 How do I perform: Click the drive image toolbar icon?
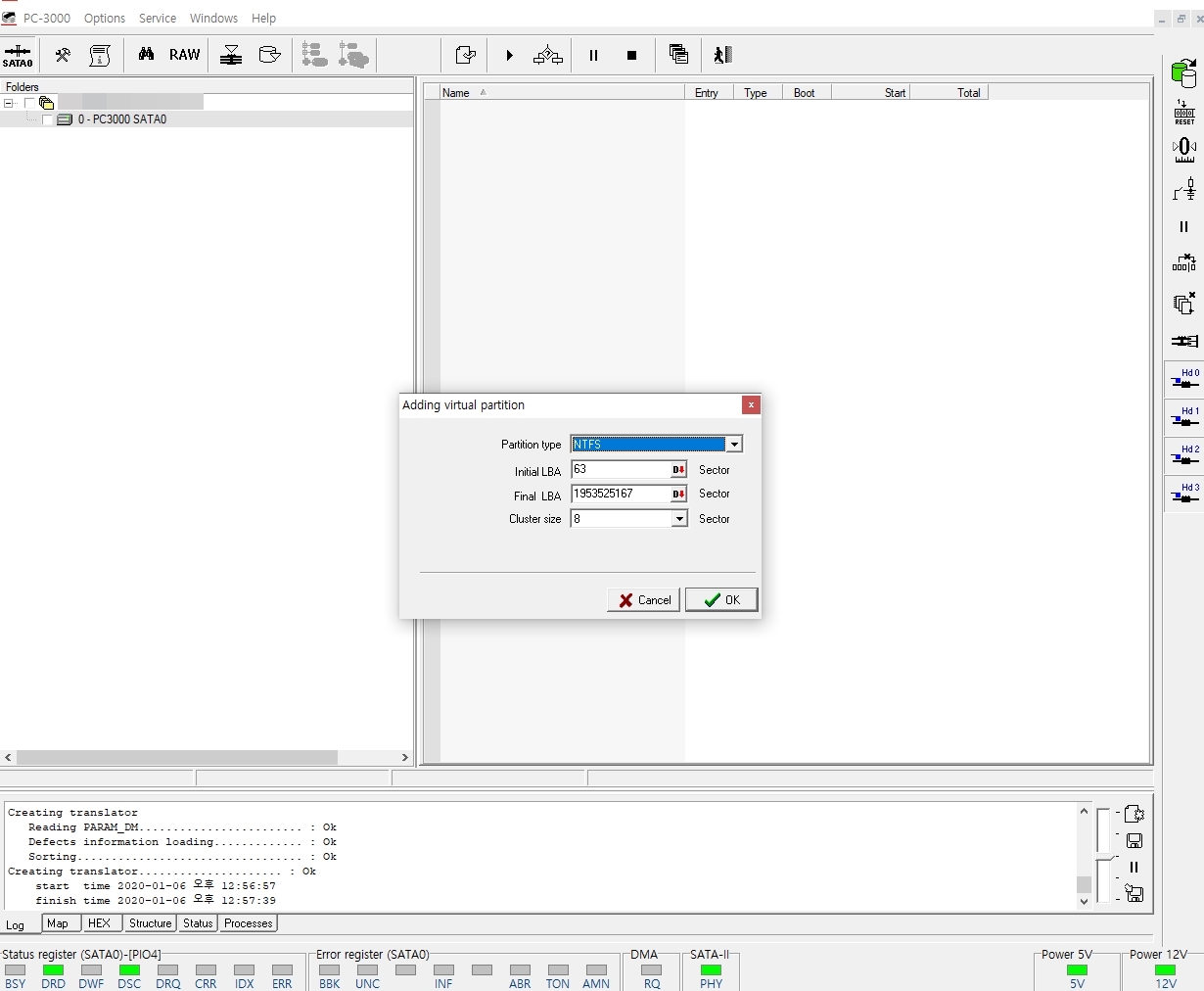click(269, 55)
